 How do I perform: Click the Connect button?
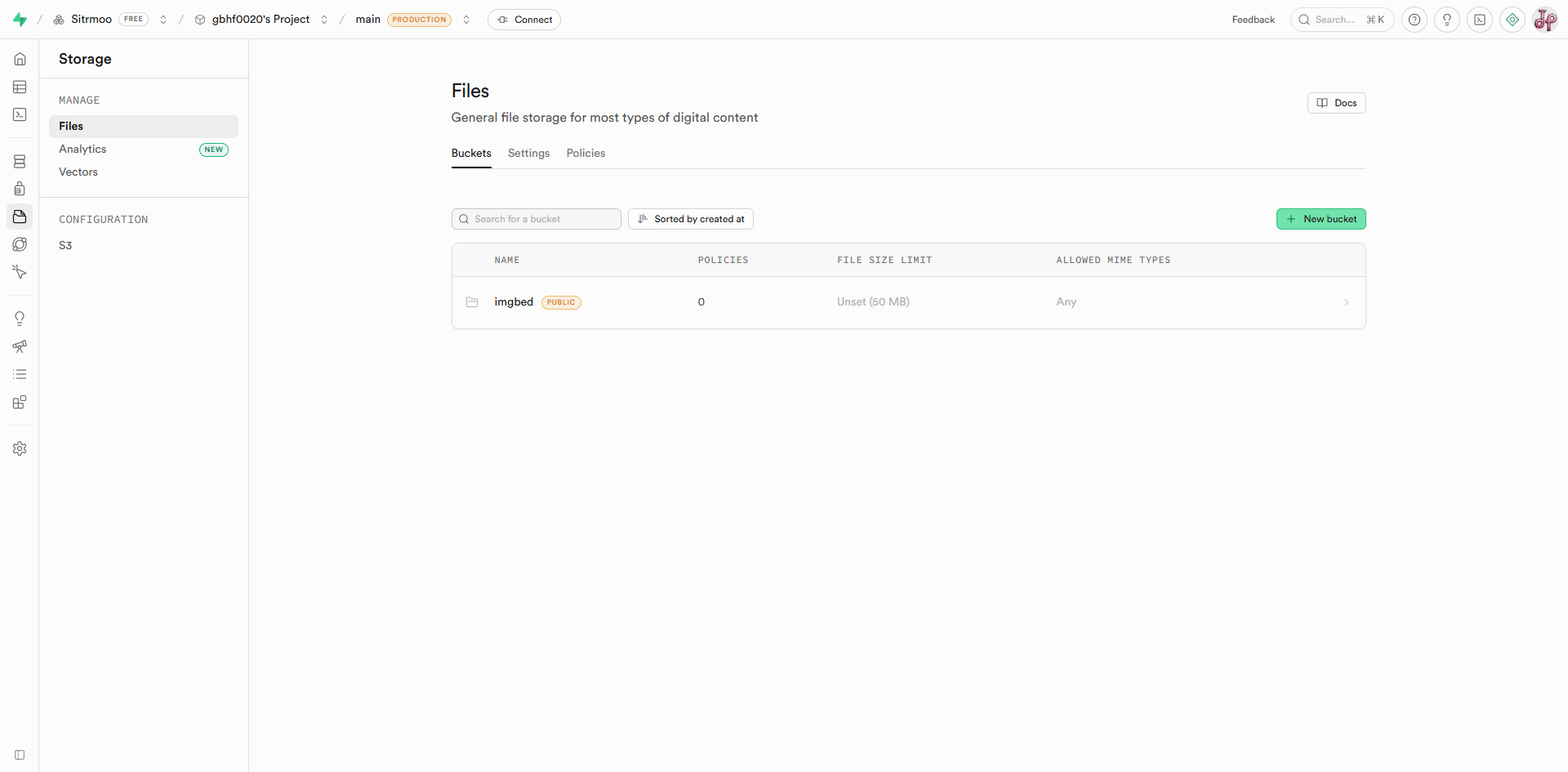(524, 20)
